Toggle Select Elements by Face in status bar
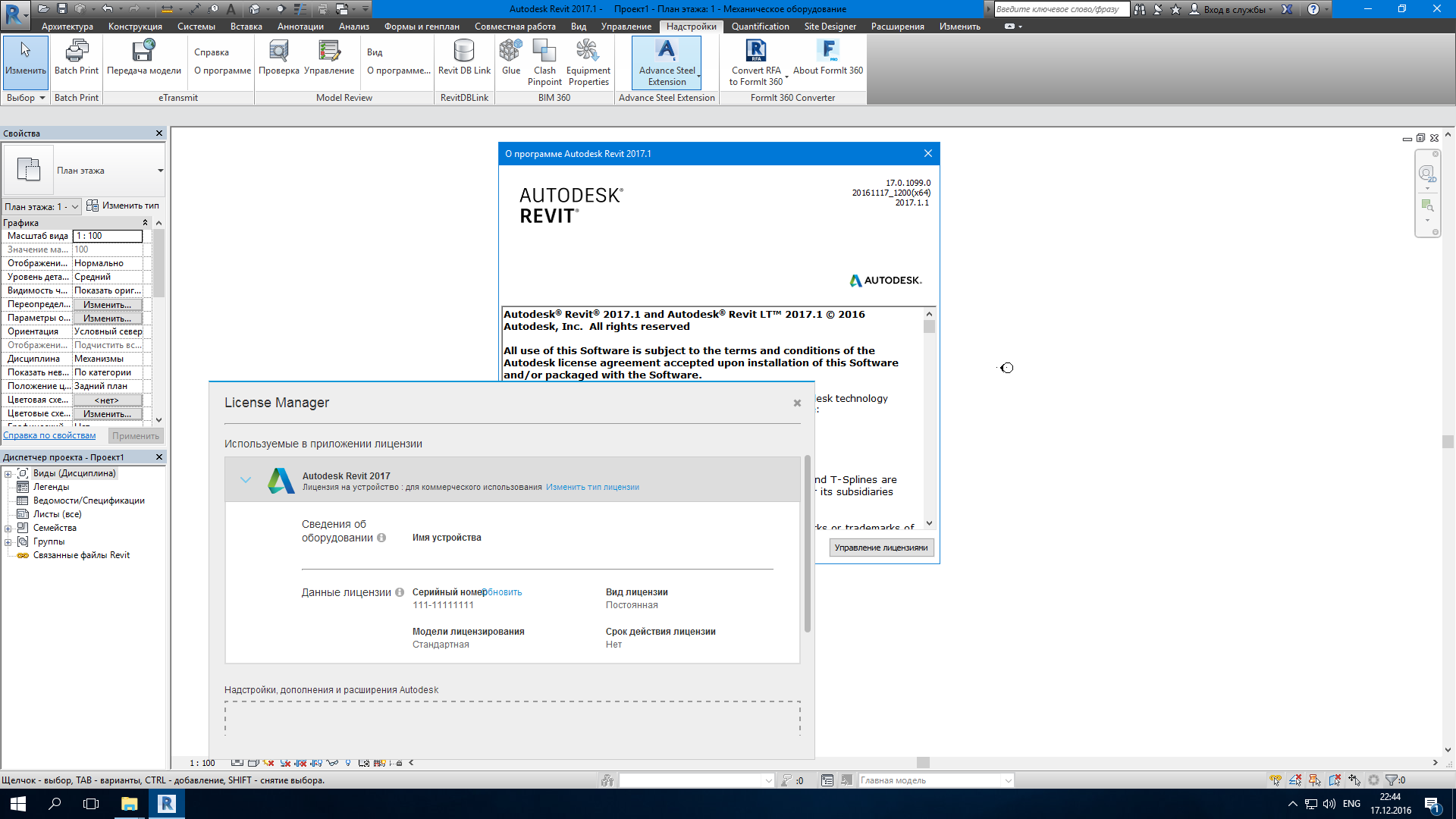Image resolution: width=1456 pixels, height=819 pixels. coord(1335,780)
